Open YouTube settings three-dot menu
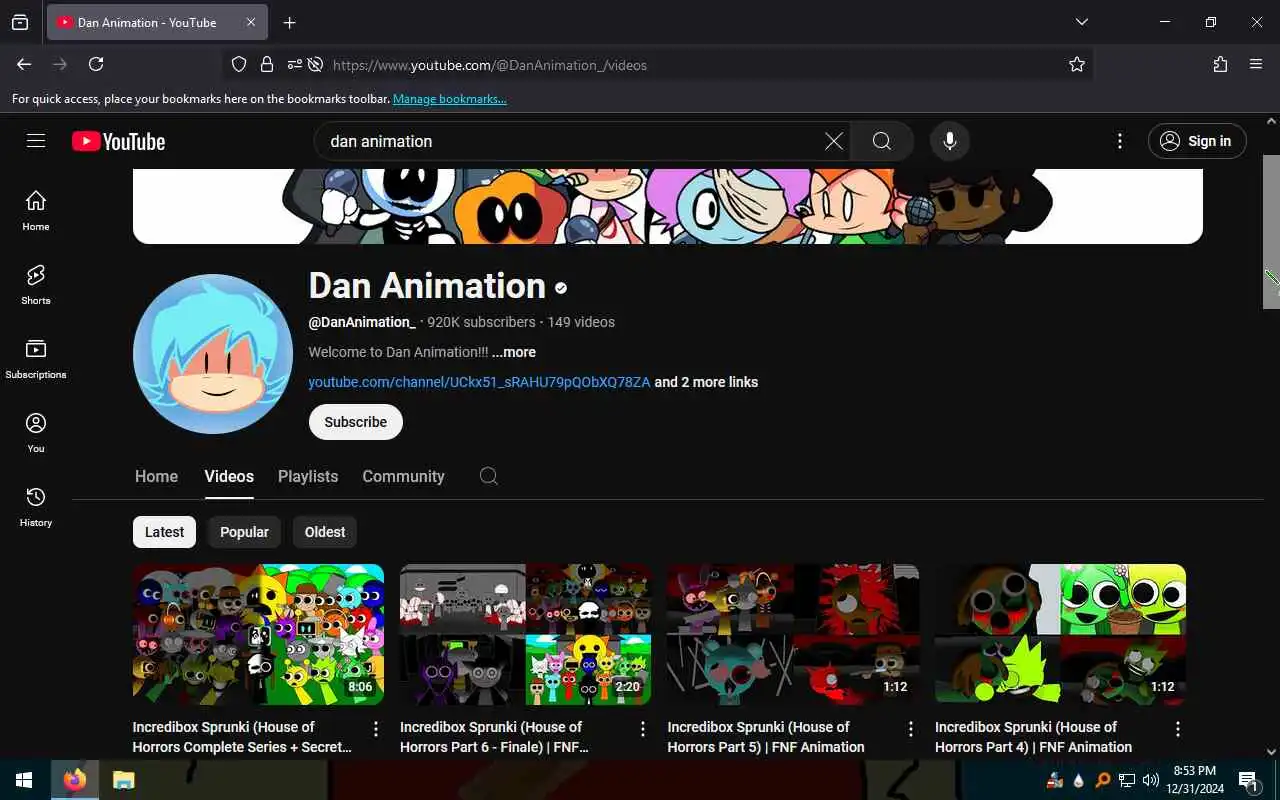 [1120, 141]
